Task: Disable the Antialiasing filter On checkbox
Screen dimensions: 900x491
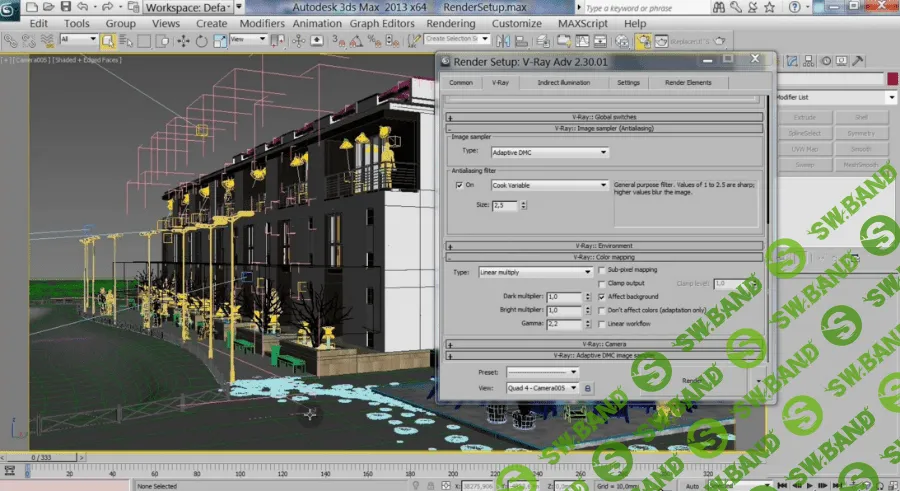Action: coord(459,185)
